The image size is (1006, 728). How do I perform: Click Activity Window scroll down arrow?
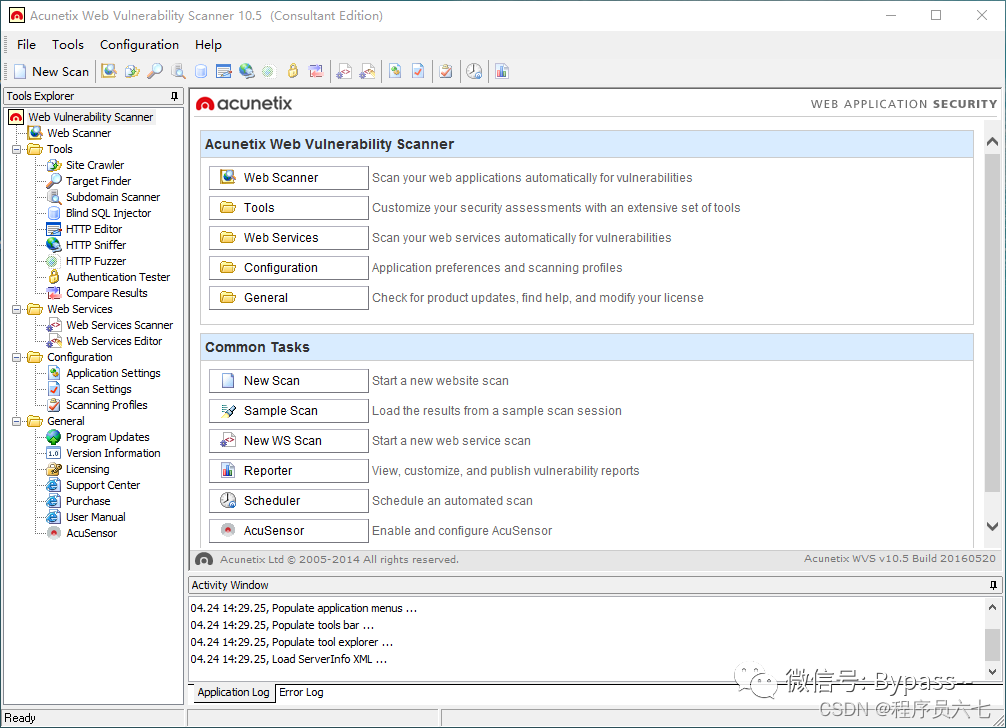point(993,672)
